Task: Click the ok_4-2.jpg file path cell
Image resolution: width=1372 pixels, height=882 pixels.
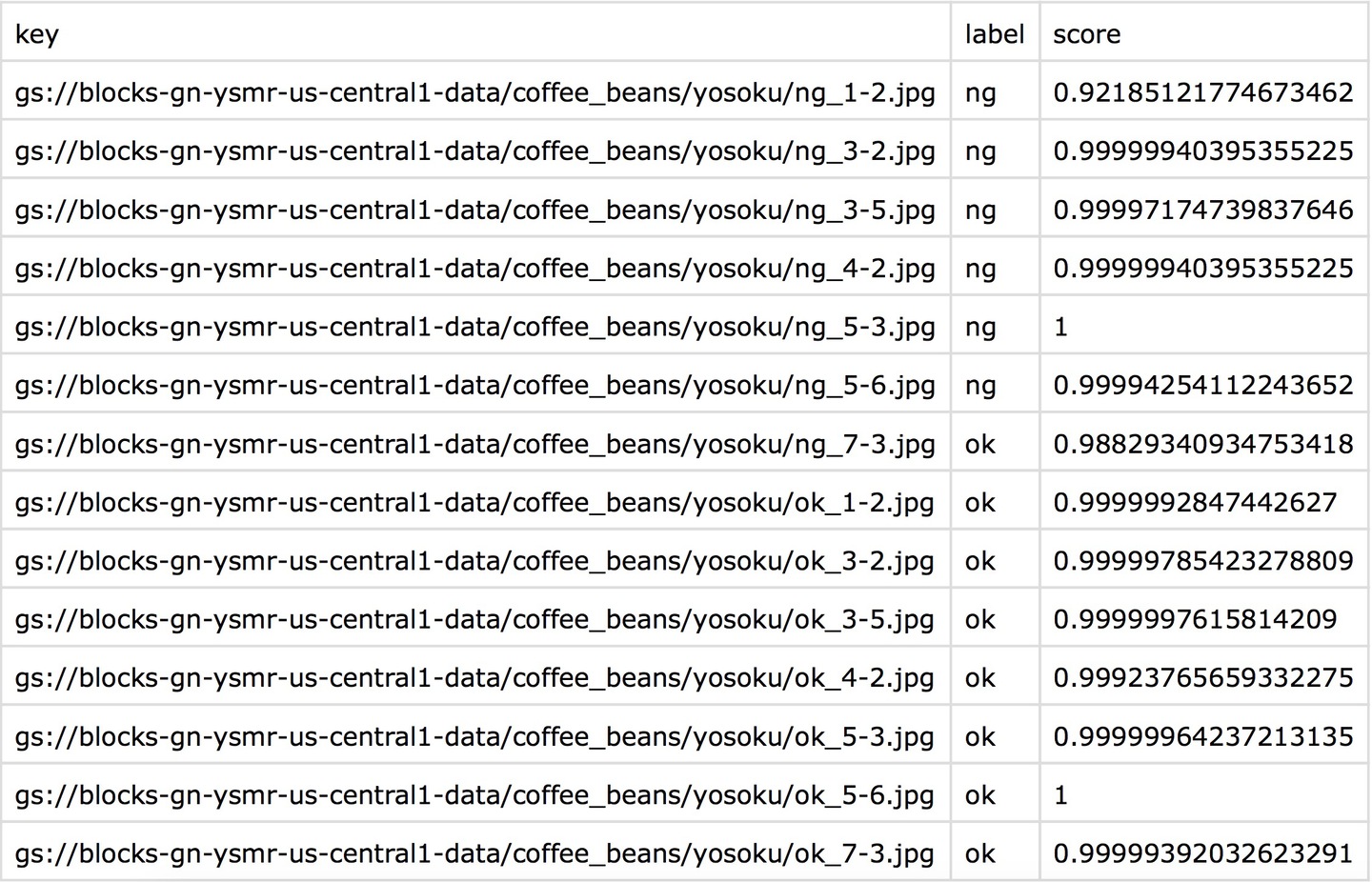Action: click(x=475, y=678)
